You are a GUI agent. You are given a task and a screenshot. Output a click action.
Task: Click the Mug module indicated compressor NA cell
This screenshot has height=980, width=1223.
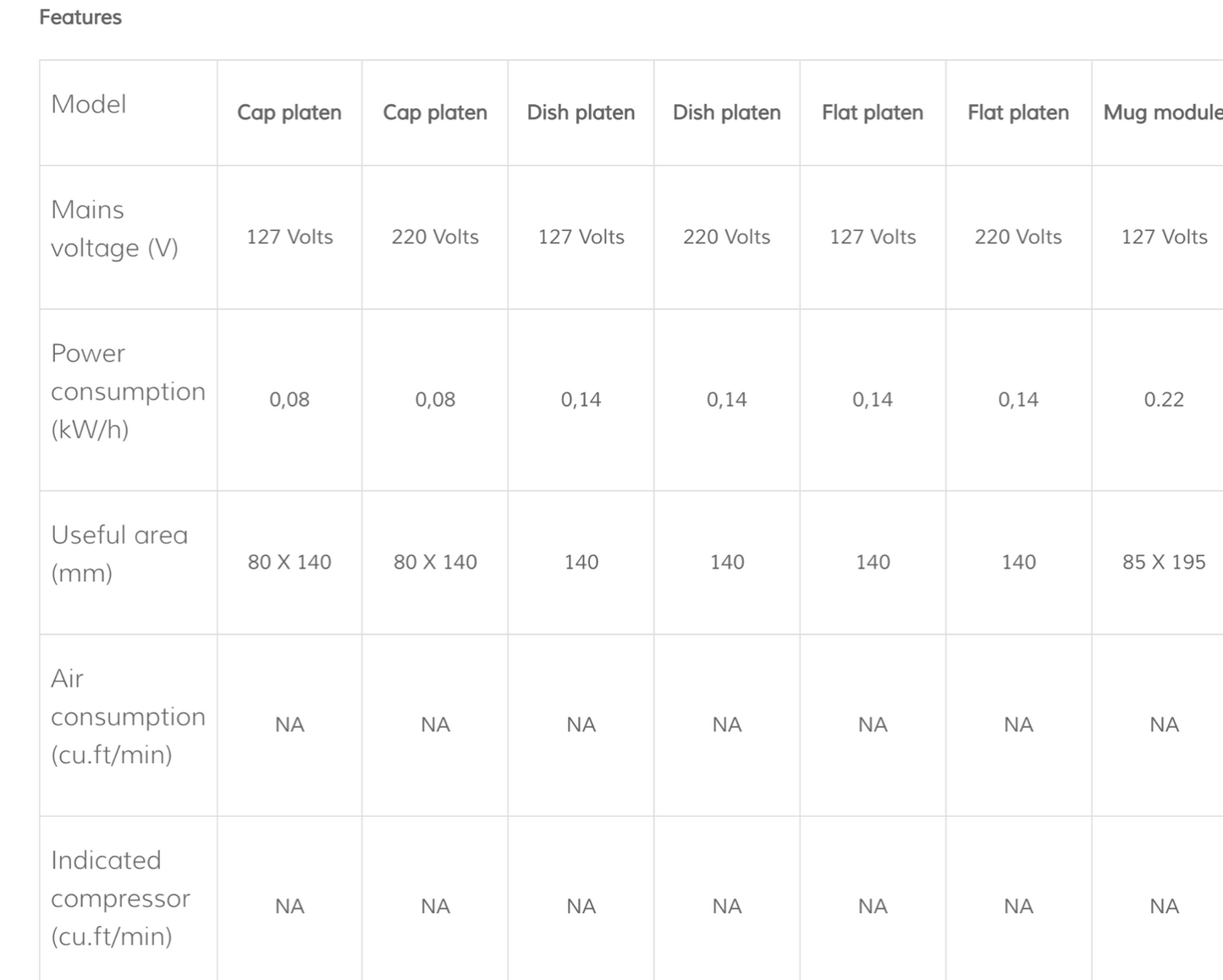pos(1164,906)
